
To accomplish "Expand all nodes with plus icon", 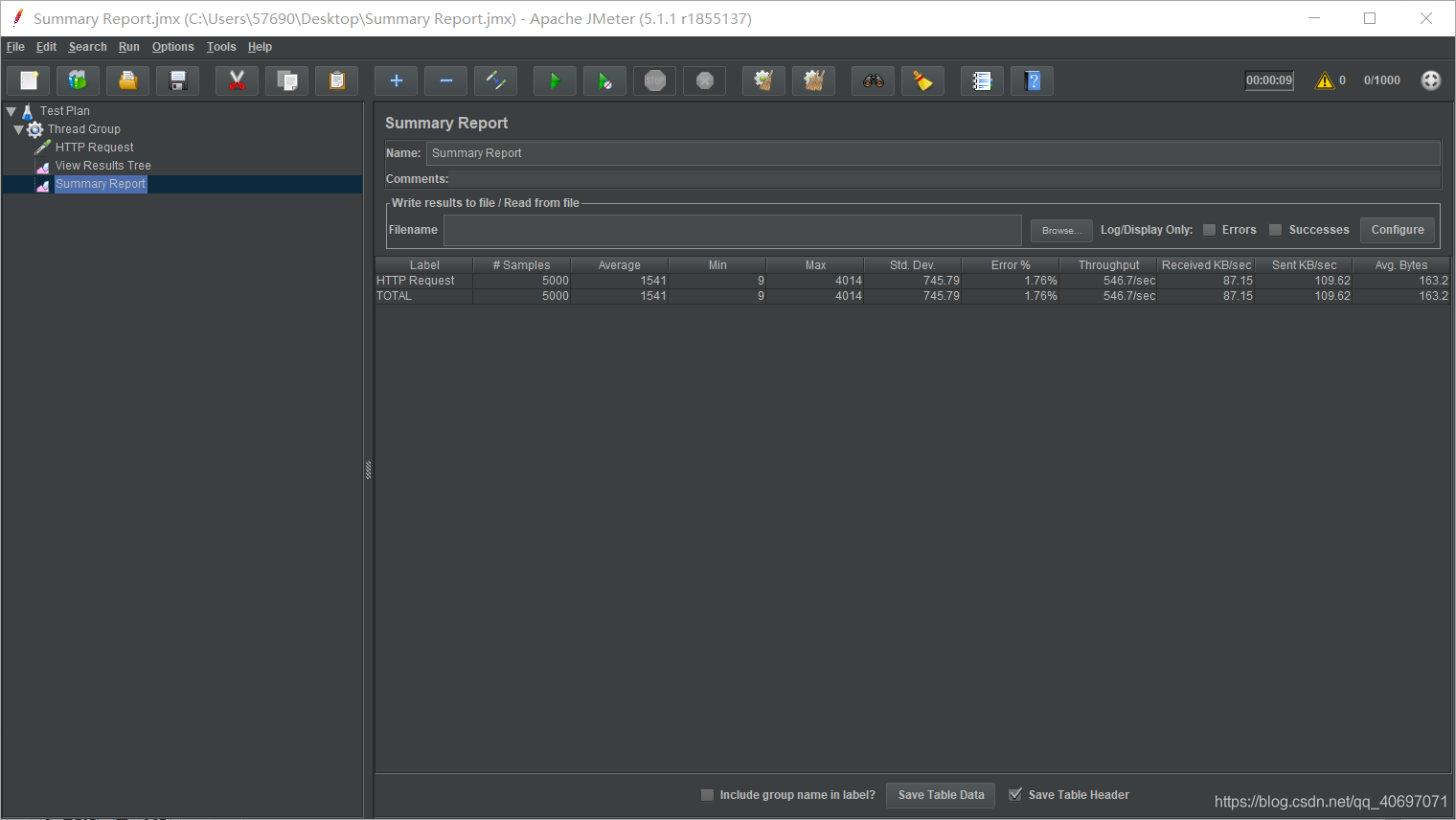I will click(x=396, y=80).
